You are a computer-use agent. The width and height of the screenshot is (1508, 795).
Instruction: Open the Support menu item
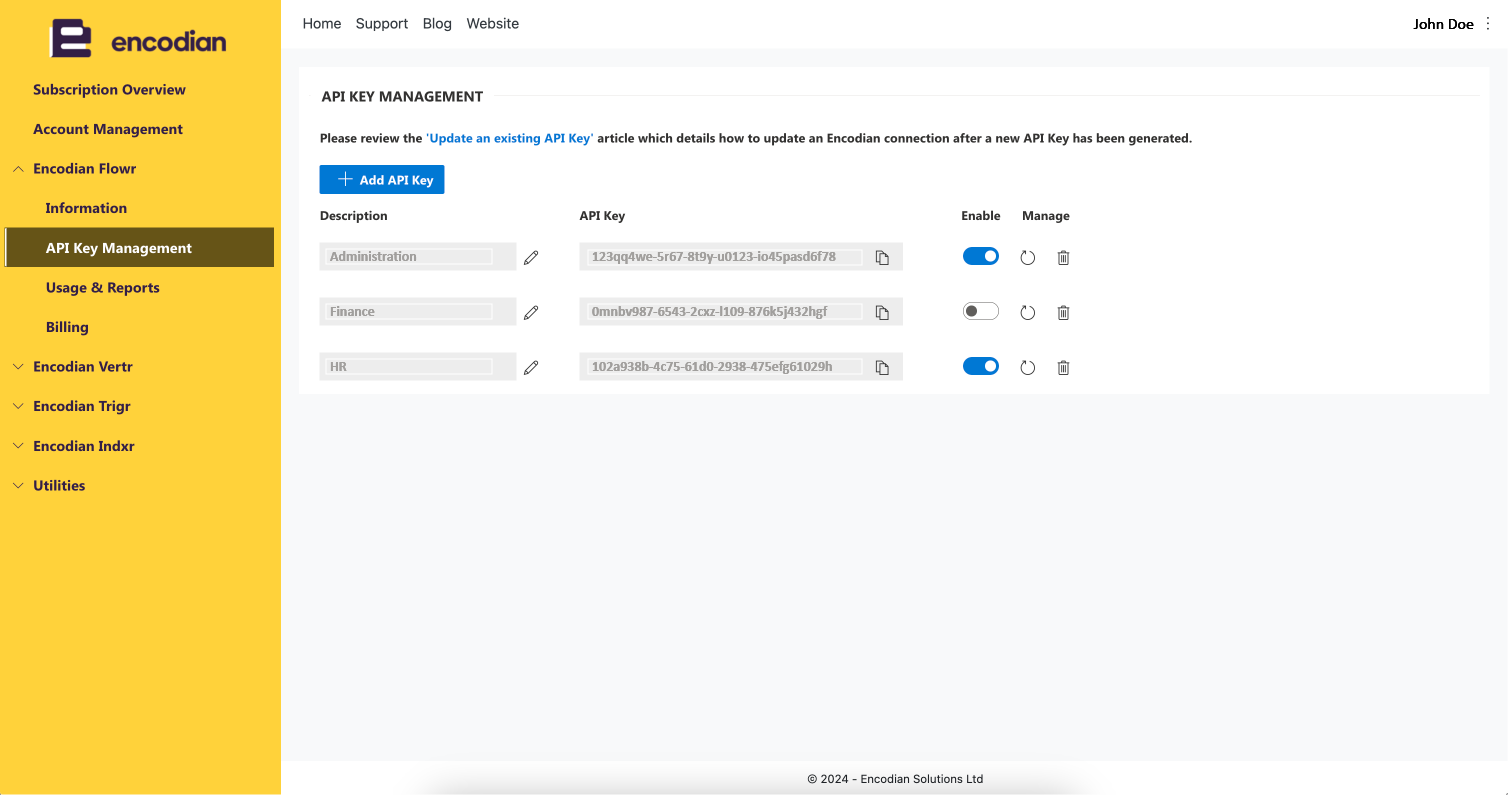382,23
